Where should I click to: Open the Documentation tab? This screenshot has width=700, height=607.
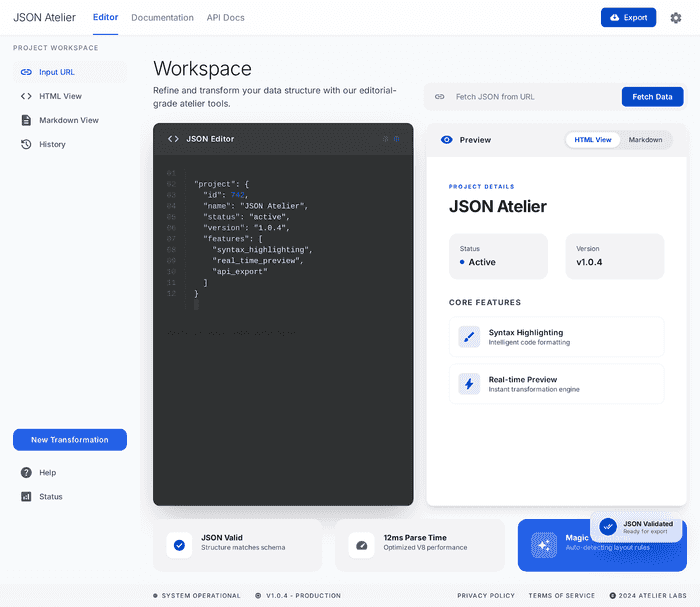[162, 18]
